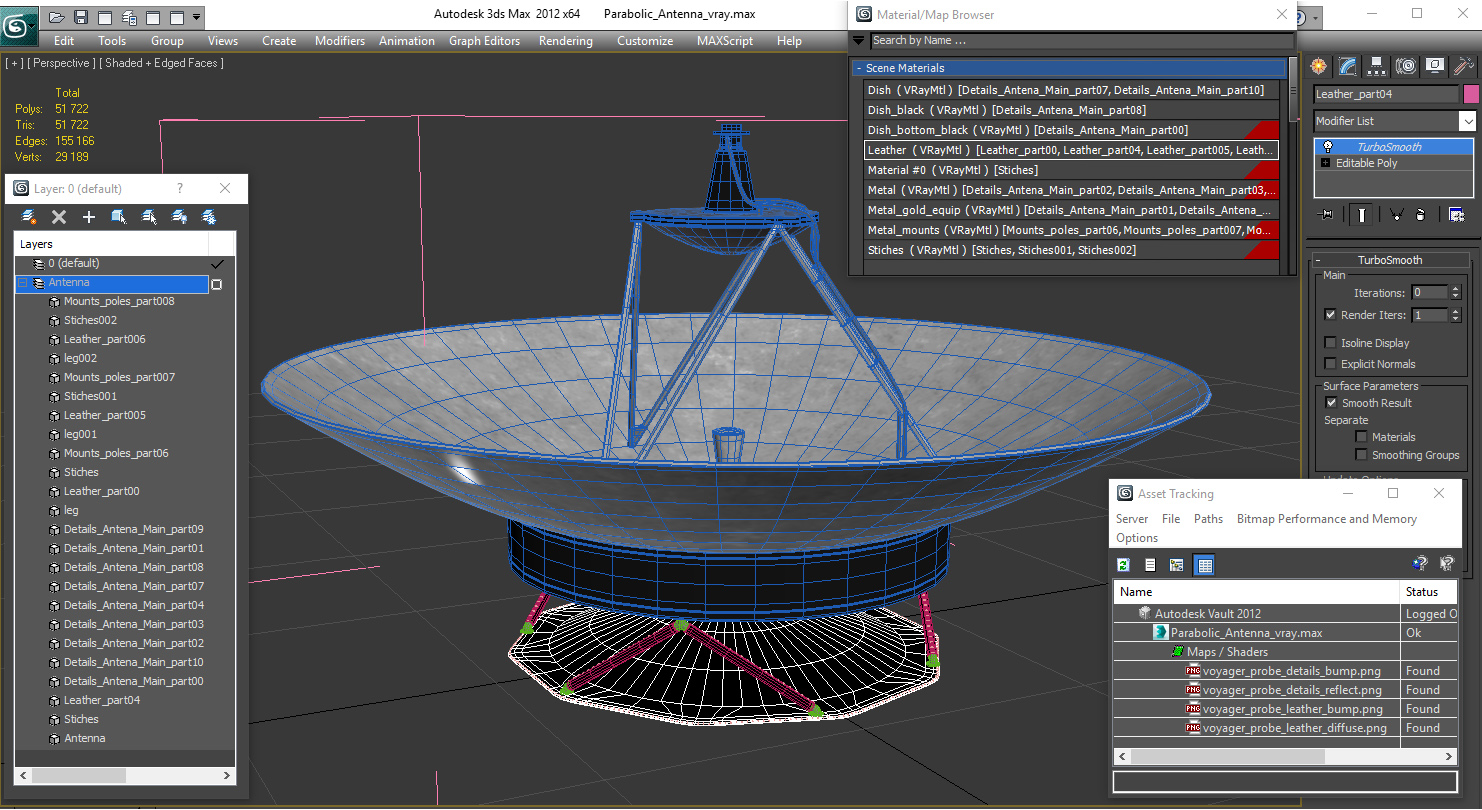This screenshot has width=1482, height=810.
Task: Expand the Editable Poly sub-objects
Action: point(1326,163)
